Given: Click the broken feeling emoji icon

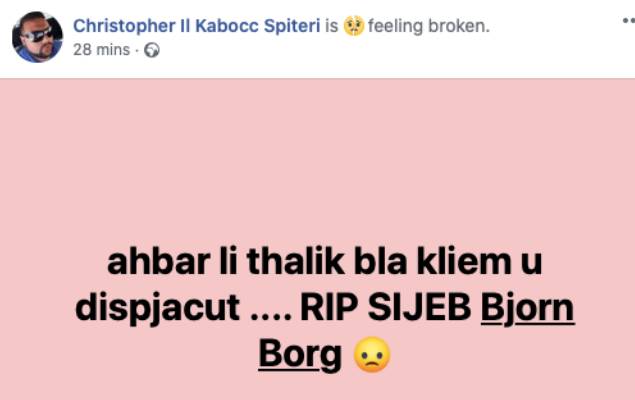Looking at the screenshot, I should [x=354, y=26].
